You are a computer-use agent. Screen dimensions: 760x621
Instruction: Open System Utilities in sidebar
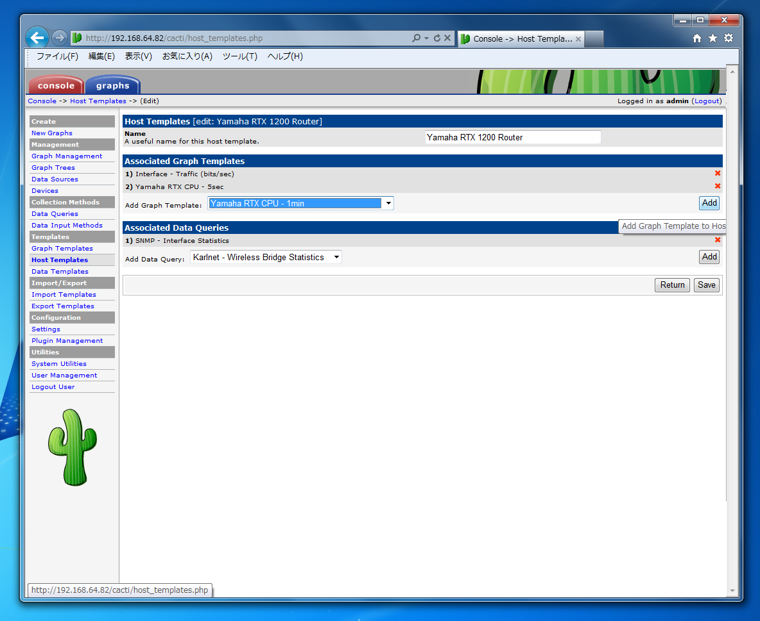click(x=59, y=364)
